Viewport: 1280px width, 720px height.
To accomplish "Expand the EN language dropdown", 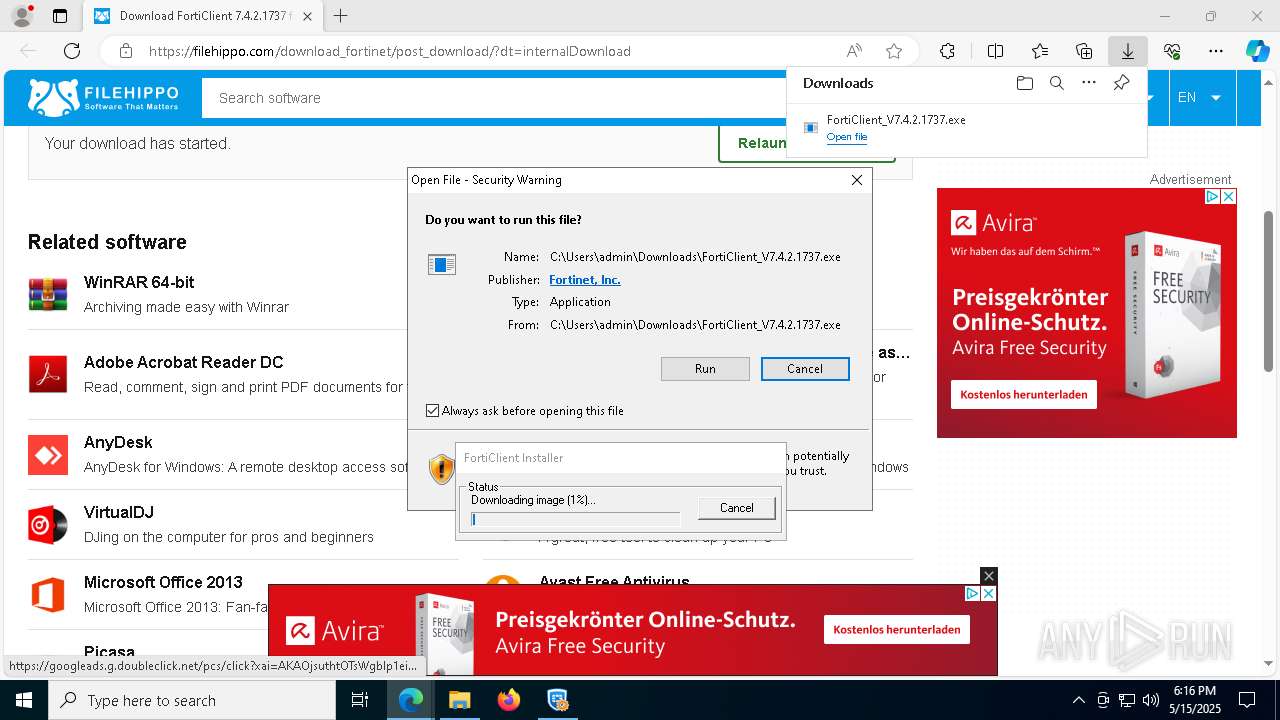I will click(1199, 98).
